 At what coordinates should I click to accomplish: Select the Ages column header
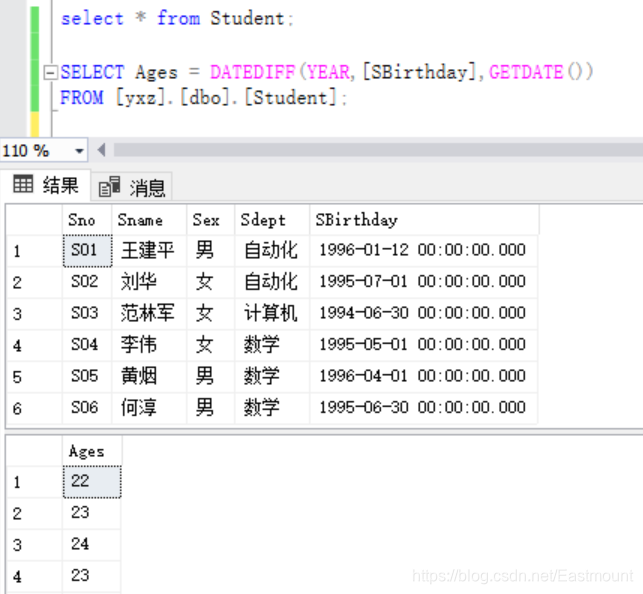pyautogui.click(x=92, y=451)
